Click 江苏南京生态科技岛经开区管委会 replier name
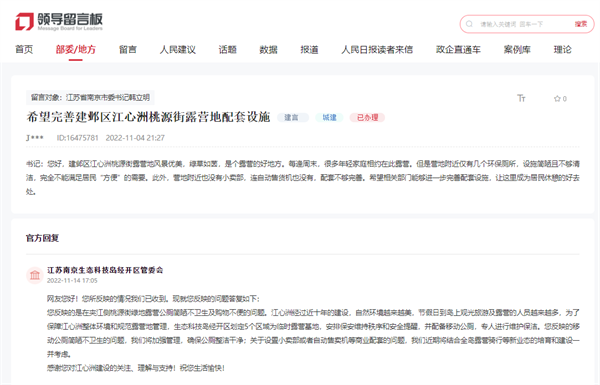 (x=105, y=270)
